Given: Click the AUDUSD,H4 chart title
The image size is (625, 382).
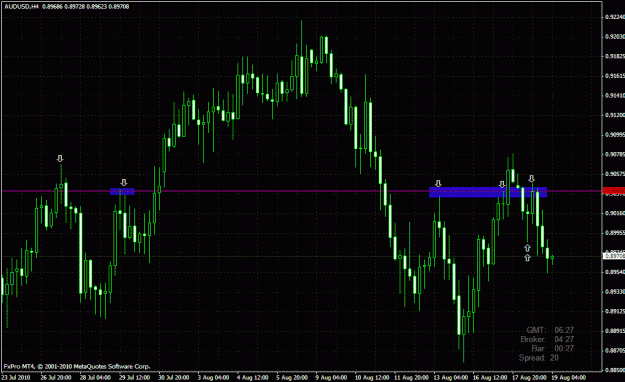Looking at the screenshot, I should [22, 6].
